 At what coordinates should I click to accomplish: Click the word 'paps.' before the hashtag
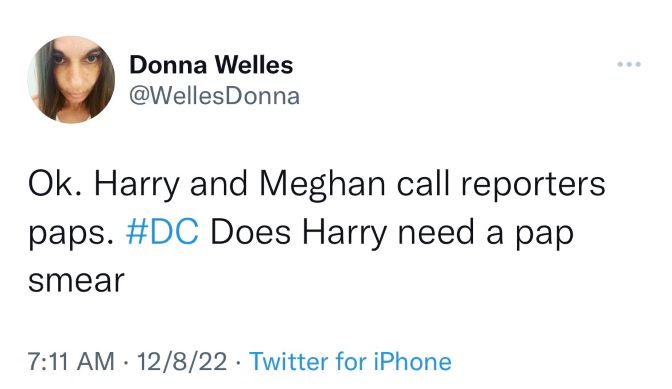(71, 235)
